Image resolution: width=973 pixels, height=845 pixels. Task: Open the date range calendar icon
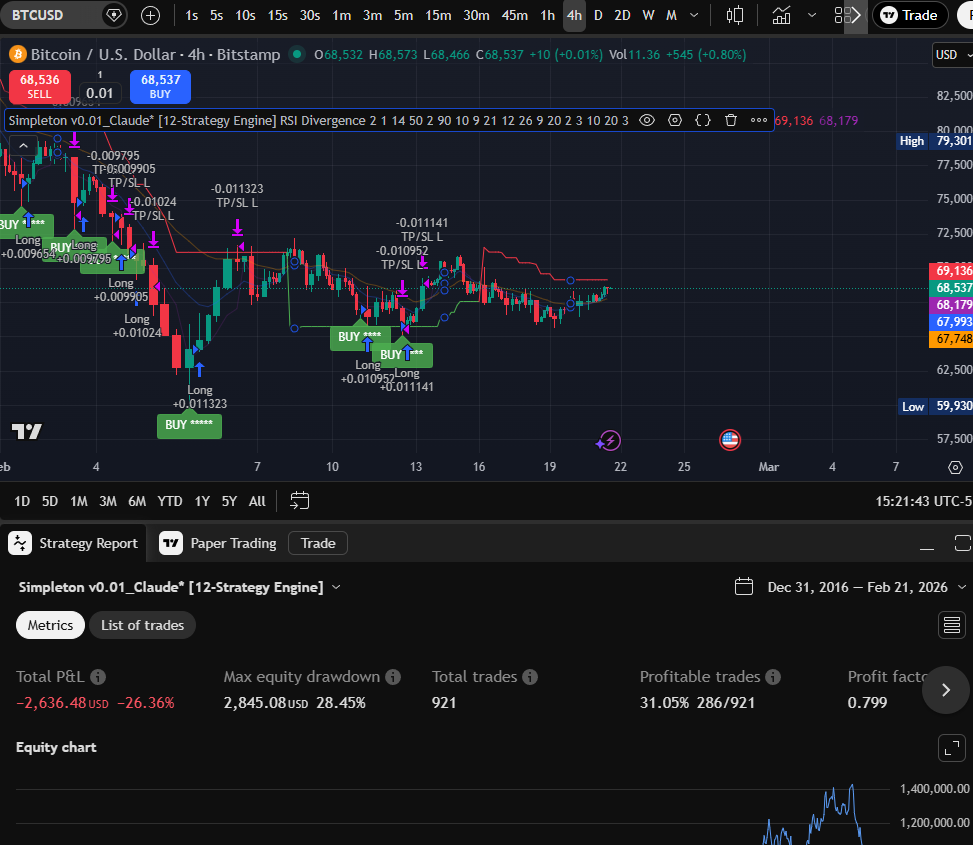[744, 587]
